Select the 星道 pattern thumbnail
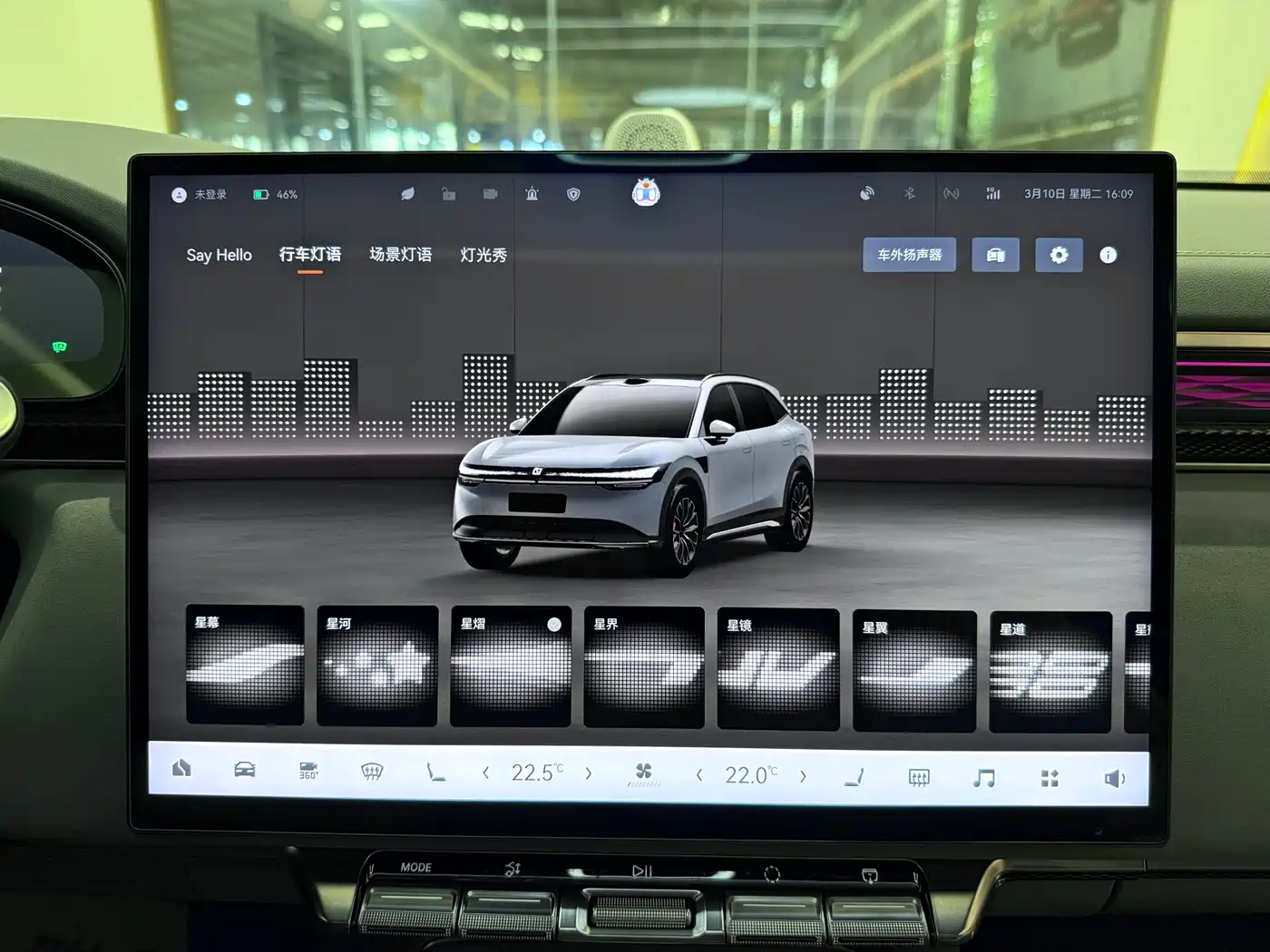Image resolution: width=1270 pixels, height=952 pixels. 1050,672
